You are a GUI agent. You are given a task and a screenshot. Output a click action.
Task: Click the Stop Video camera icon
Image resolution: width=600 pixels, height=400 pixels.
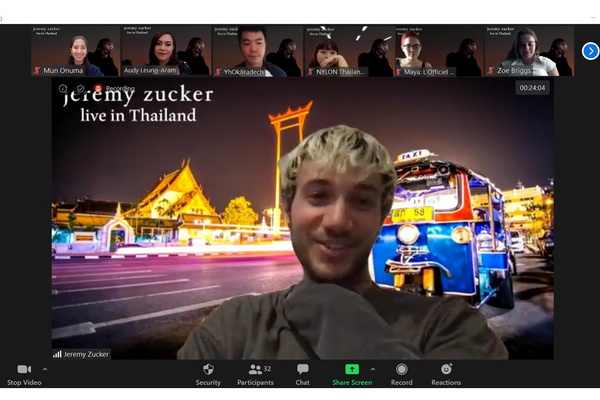click(x=24, y=369)
